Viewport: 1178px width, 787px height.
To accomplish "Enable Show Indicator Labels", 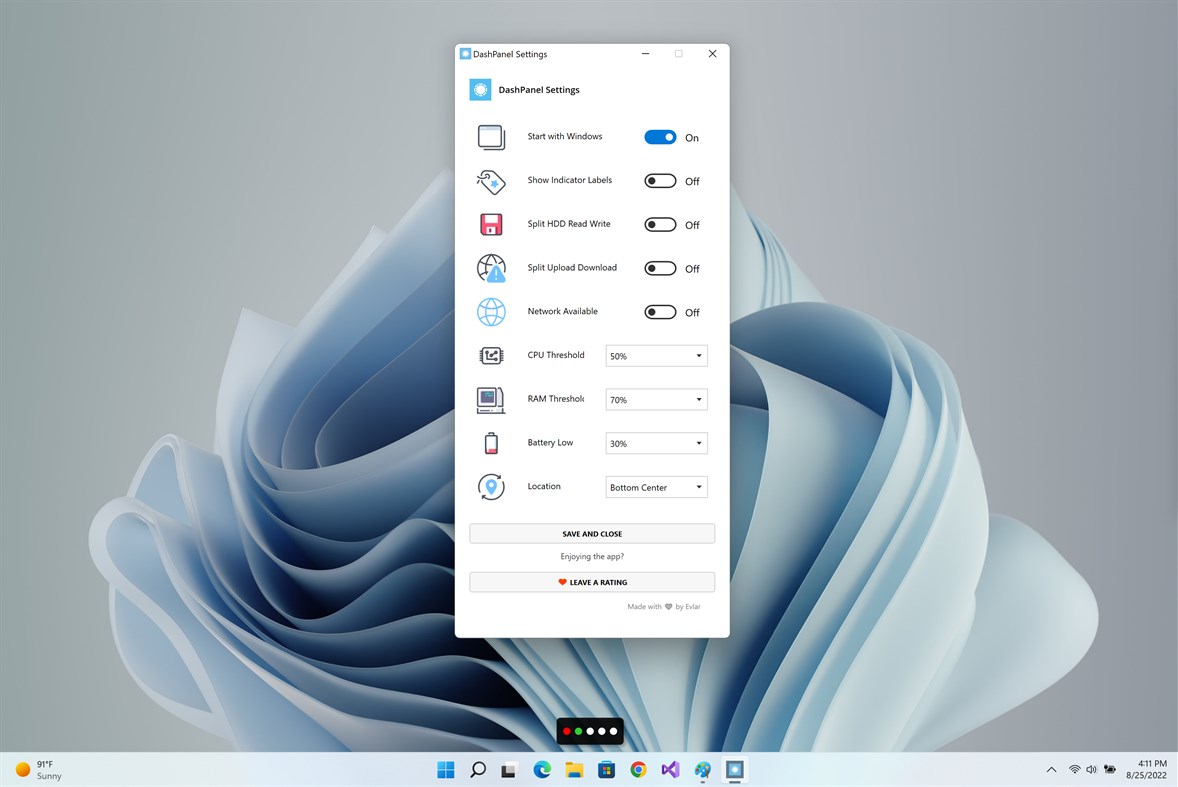I will pyautogui.click(x=661, y=181).
